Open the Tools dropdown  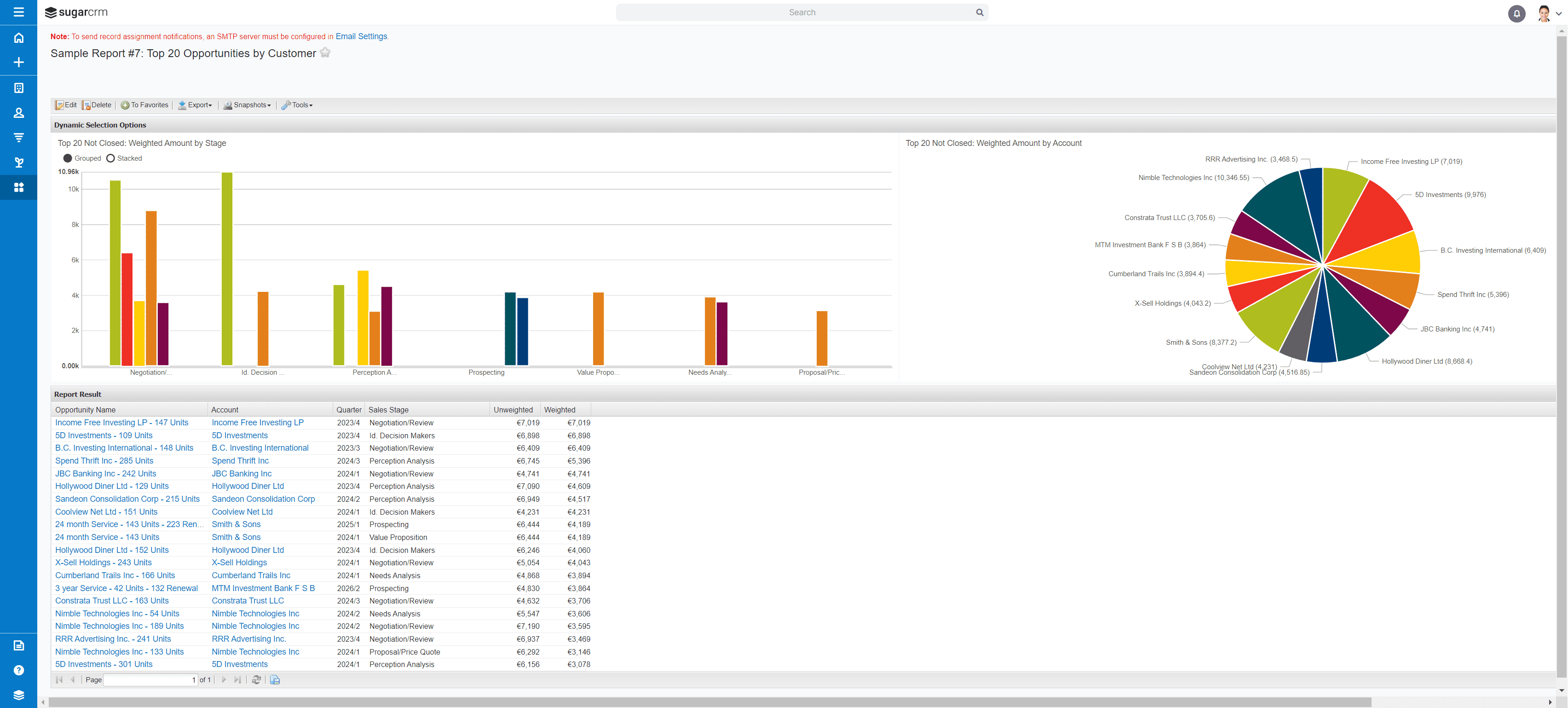296,104
